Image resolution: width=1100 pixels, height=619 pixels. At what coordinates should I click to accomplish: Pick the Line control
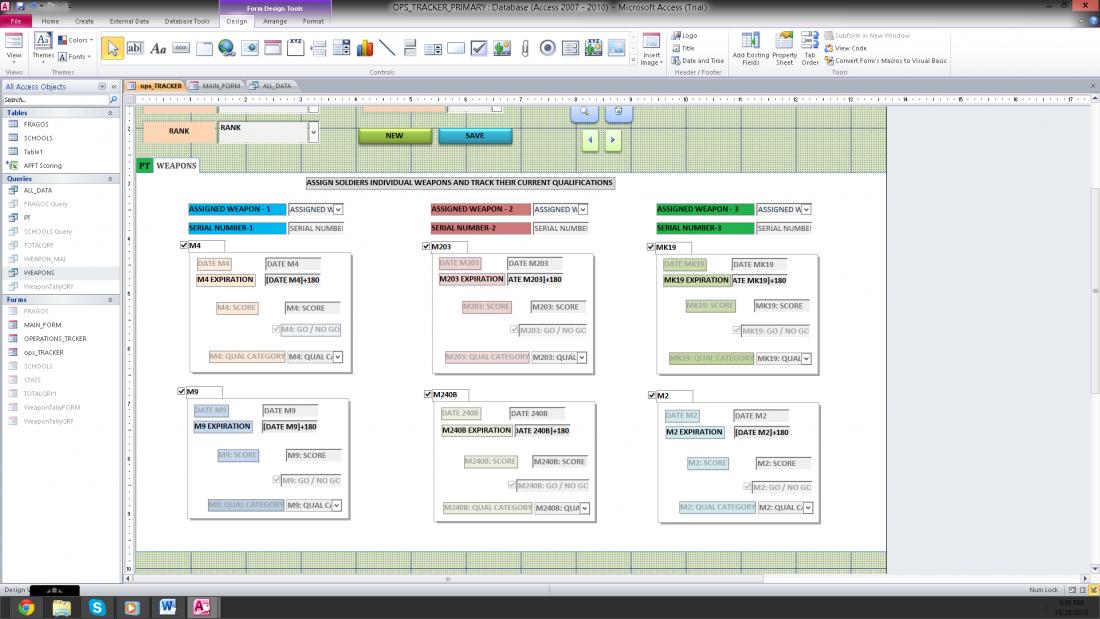coord(387,48)
